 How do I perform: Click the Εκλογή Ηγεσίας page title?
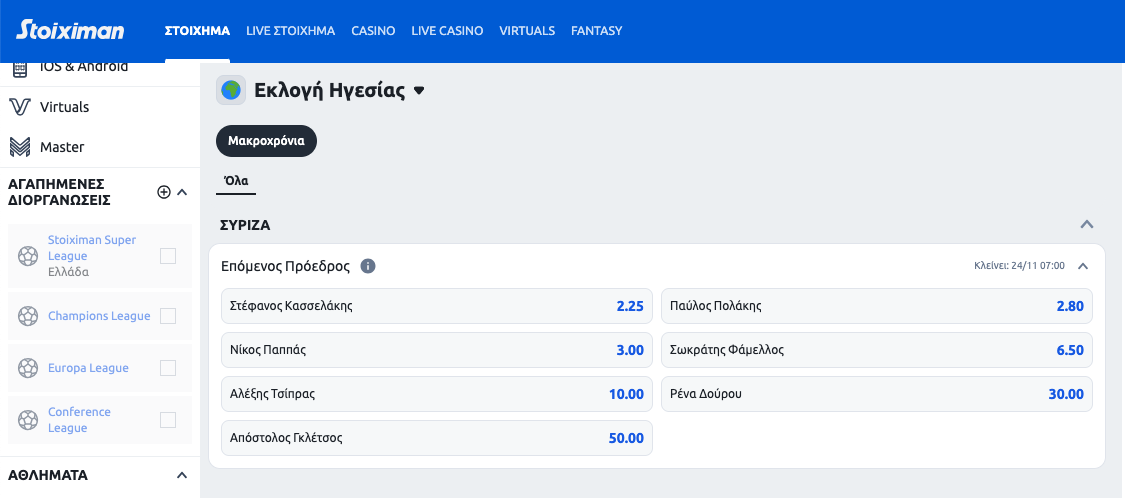click(x=329, y=90)
